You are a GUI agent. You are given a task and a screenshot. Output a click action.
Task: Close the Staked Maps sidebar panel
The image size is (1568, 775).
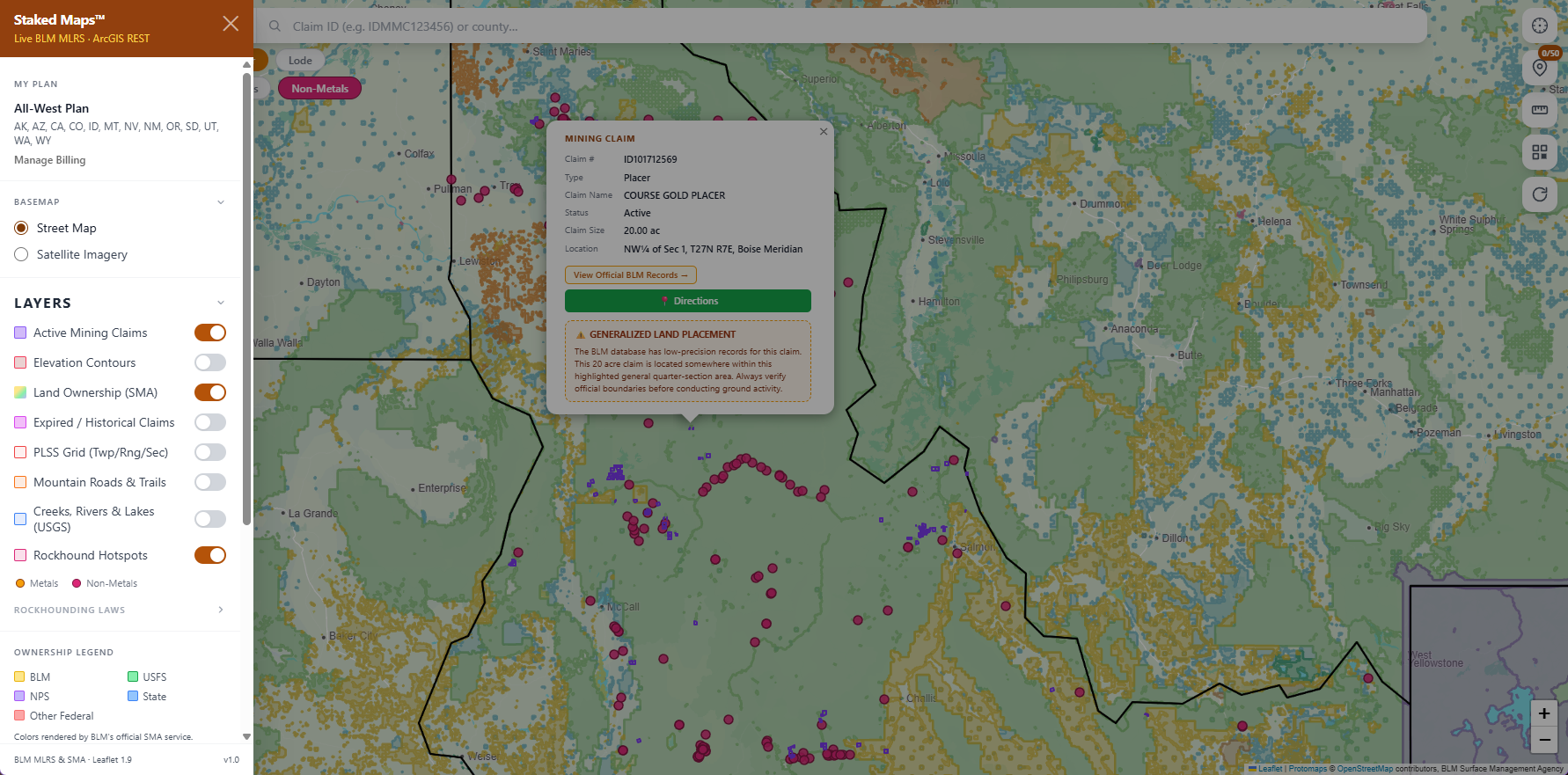(231, 24)
